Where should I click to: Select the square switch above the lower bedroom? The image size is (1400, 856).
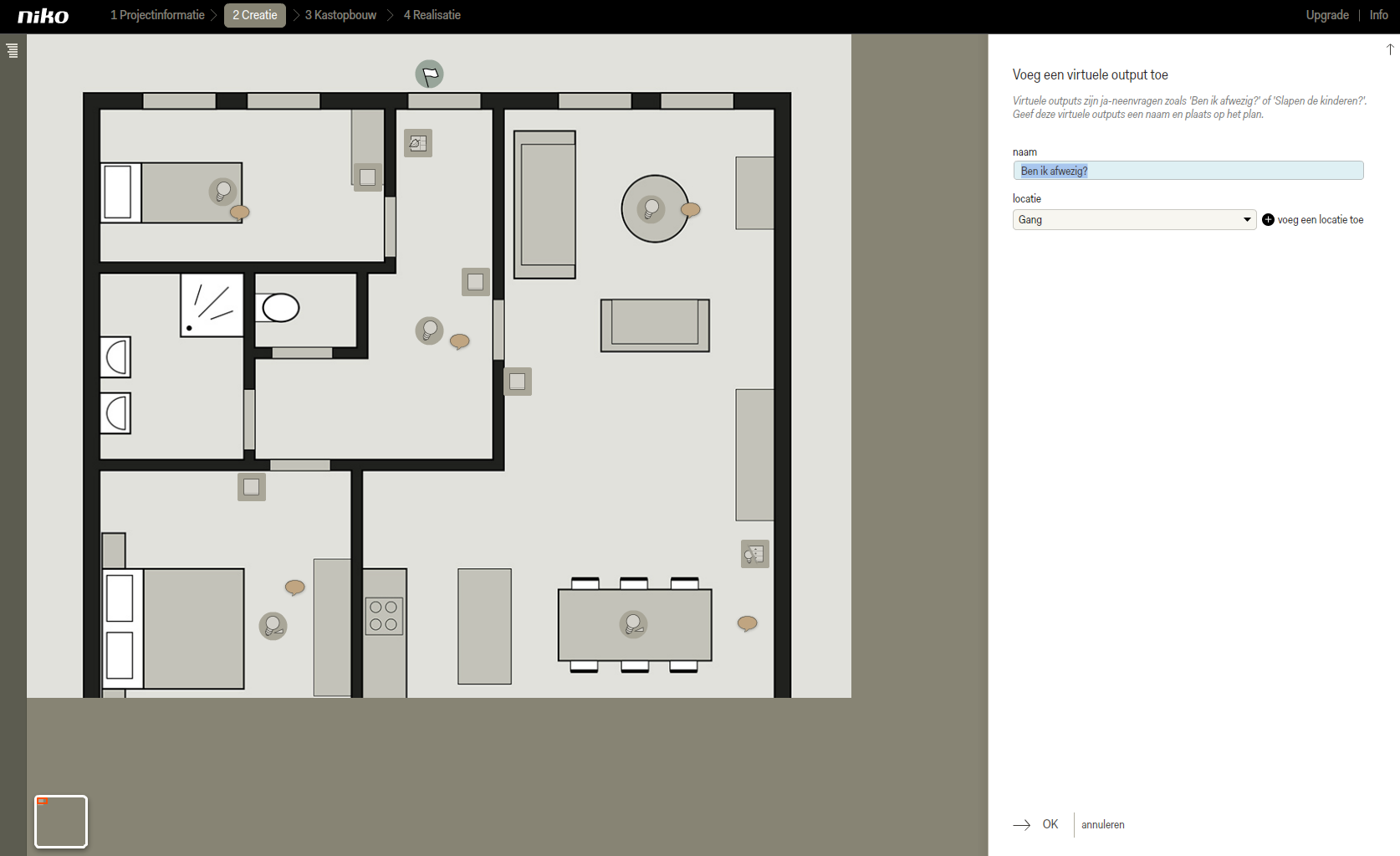[x=252, y=487]
